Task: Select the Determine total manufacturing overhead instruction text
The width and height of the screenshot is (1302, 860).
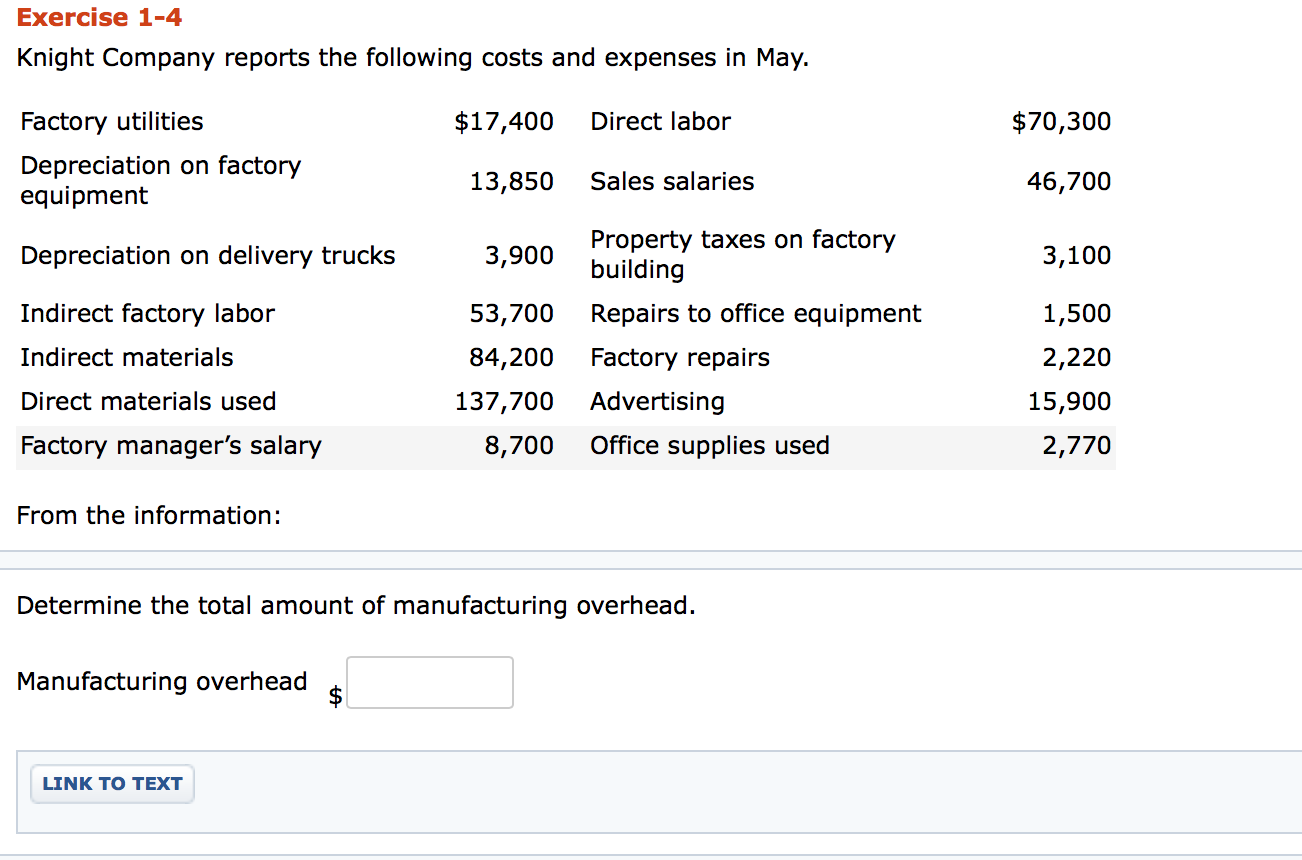Action: (x=355, y=605)
